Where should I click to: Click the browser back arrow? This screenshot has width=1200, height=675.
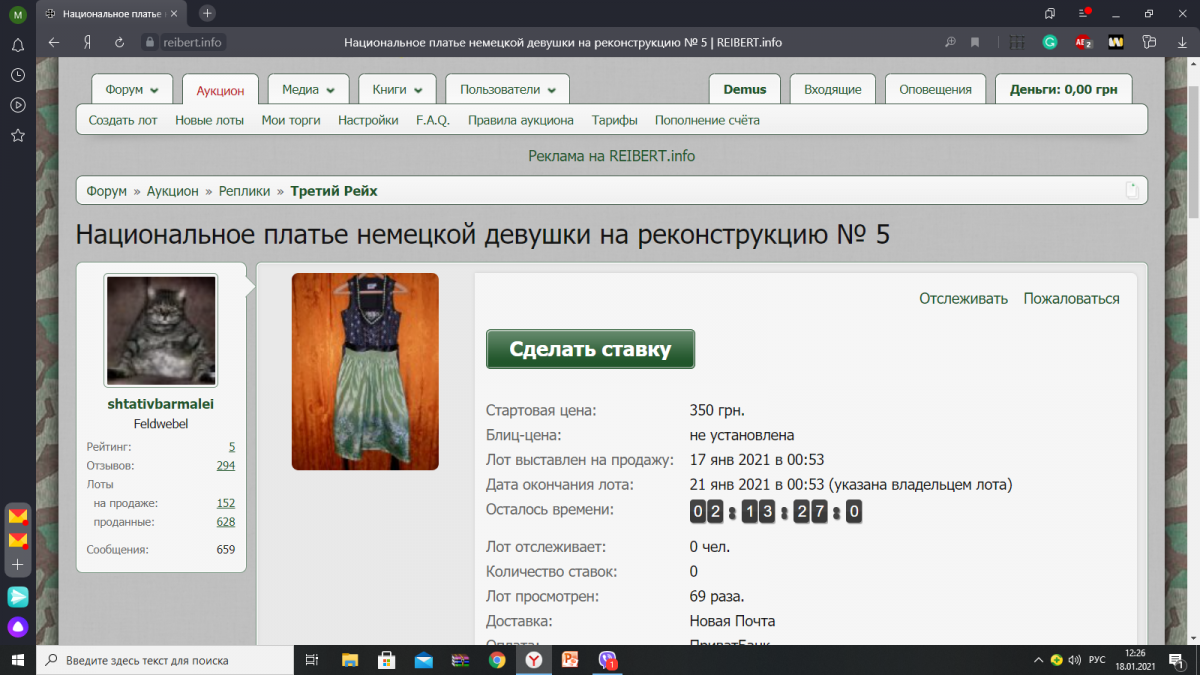(x=54, y=42)
